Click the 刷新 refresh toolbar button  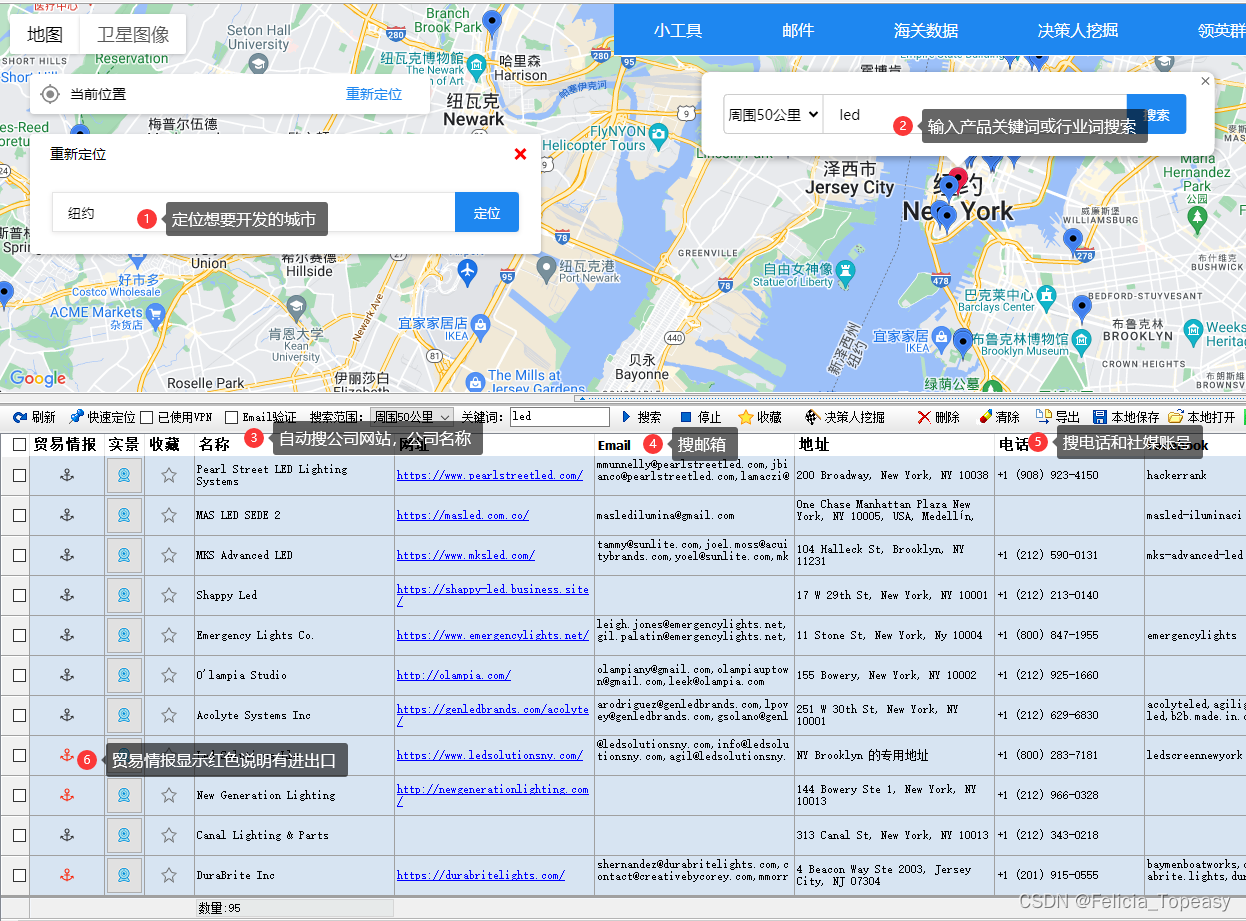tap(34, 417)
